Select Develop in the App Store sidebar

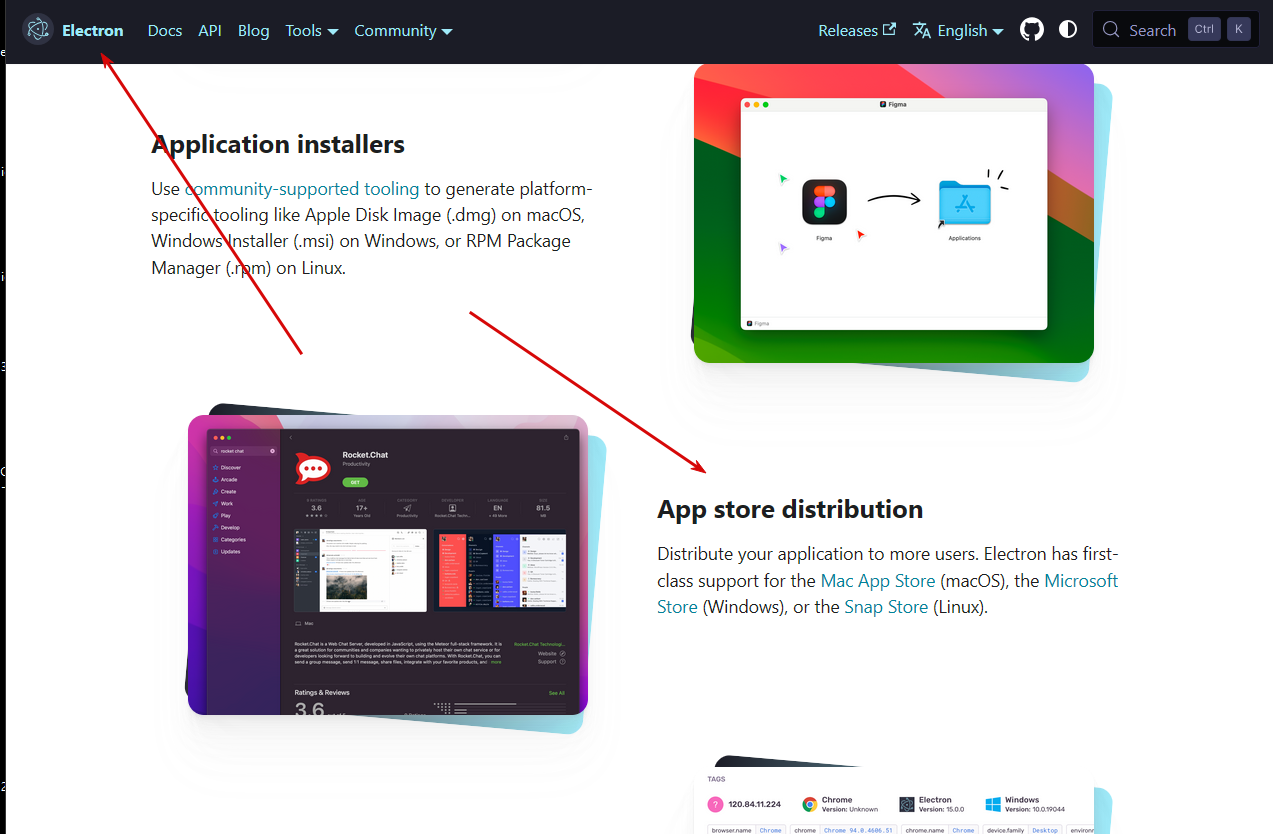[225, 527]
